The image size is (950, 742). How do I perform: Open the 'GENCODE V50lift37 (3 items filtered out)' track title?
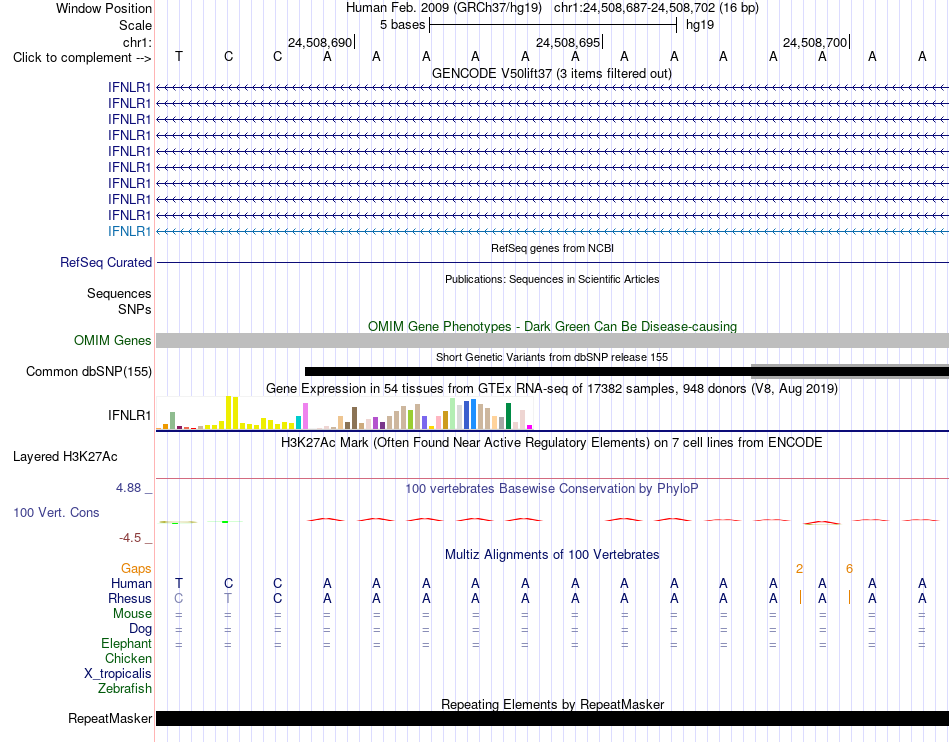552,73
